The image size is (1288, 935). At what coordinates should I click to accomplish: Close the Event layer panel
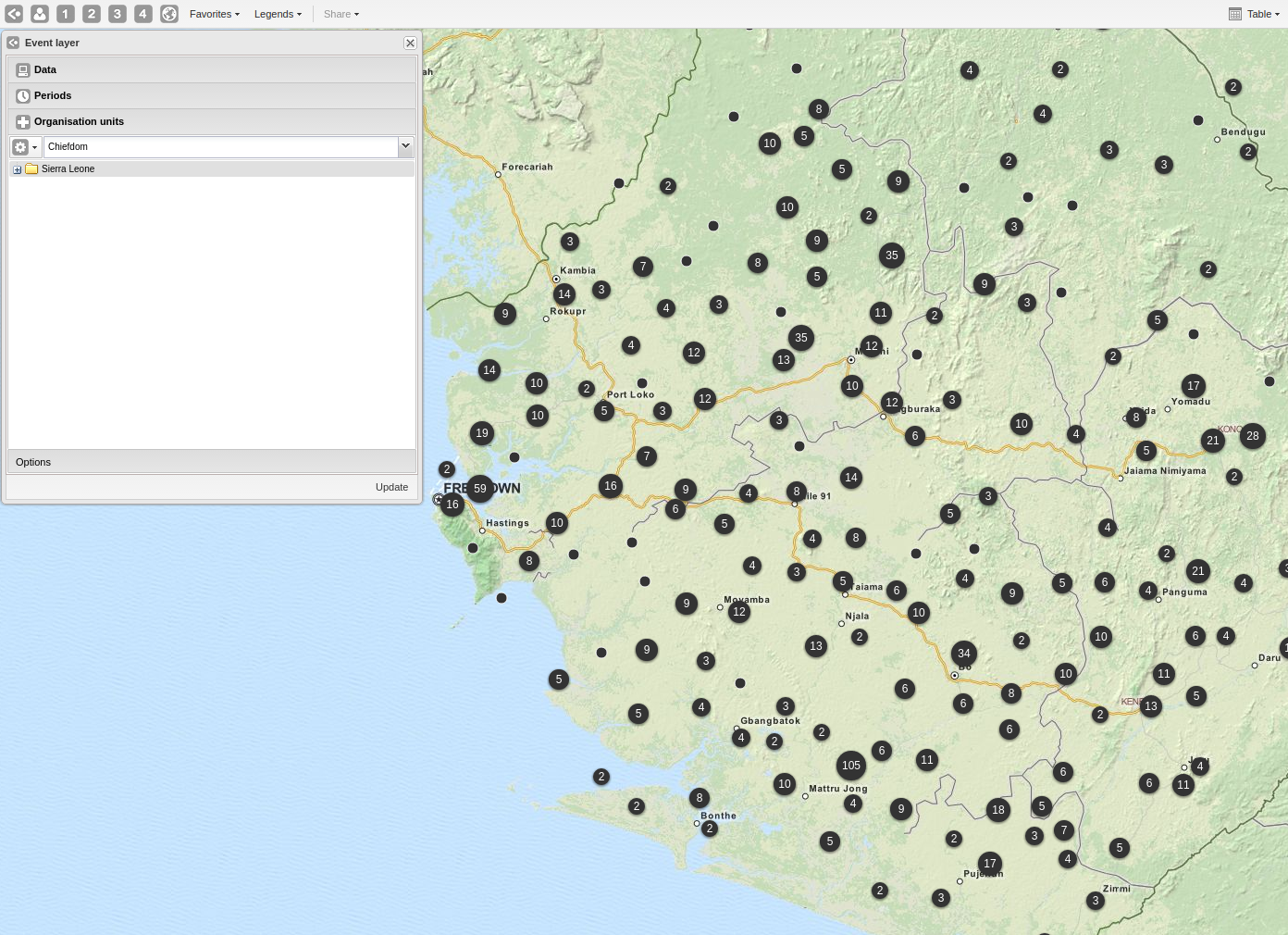coord(410,43)
